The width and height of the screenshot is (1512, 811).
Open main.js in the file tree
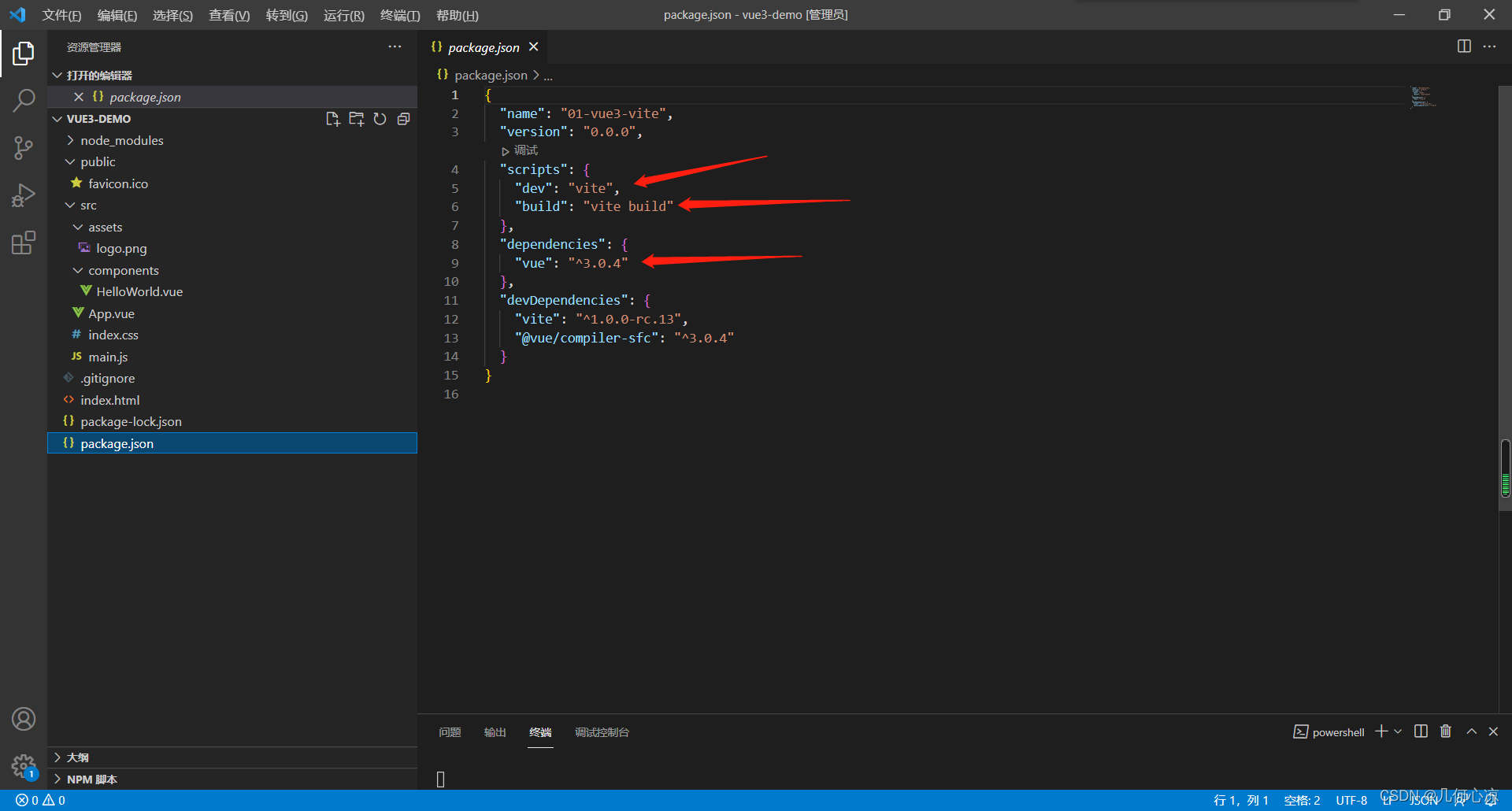(108, 357)
